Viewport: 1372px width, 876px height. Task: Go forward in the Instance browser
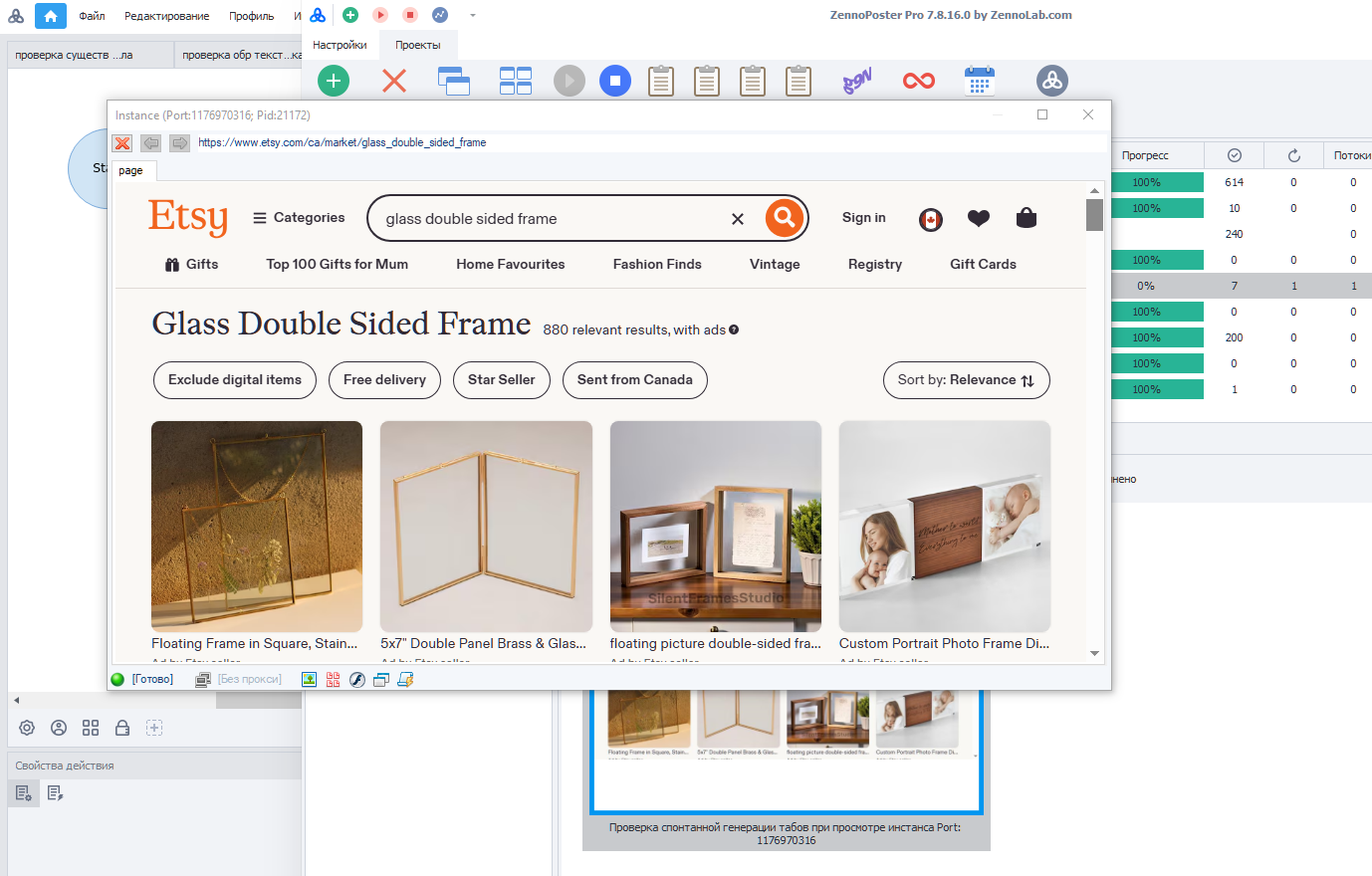pos(179,143)
